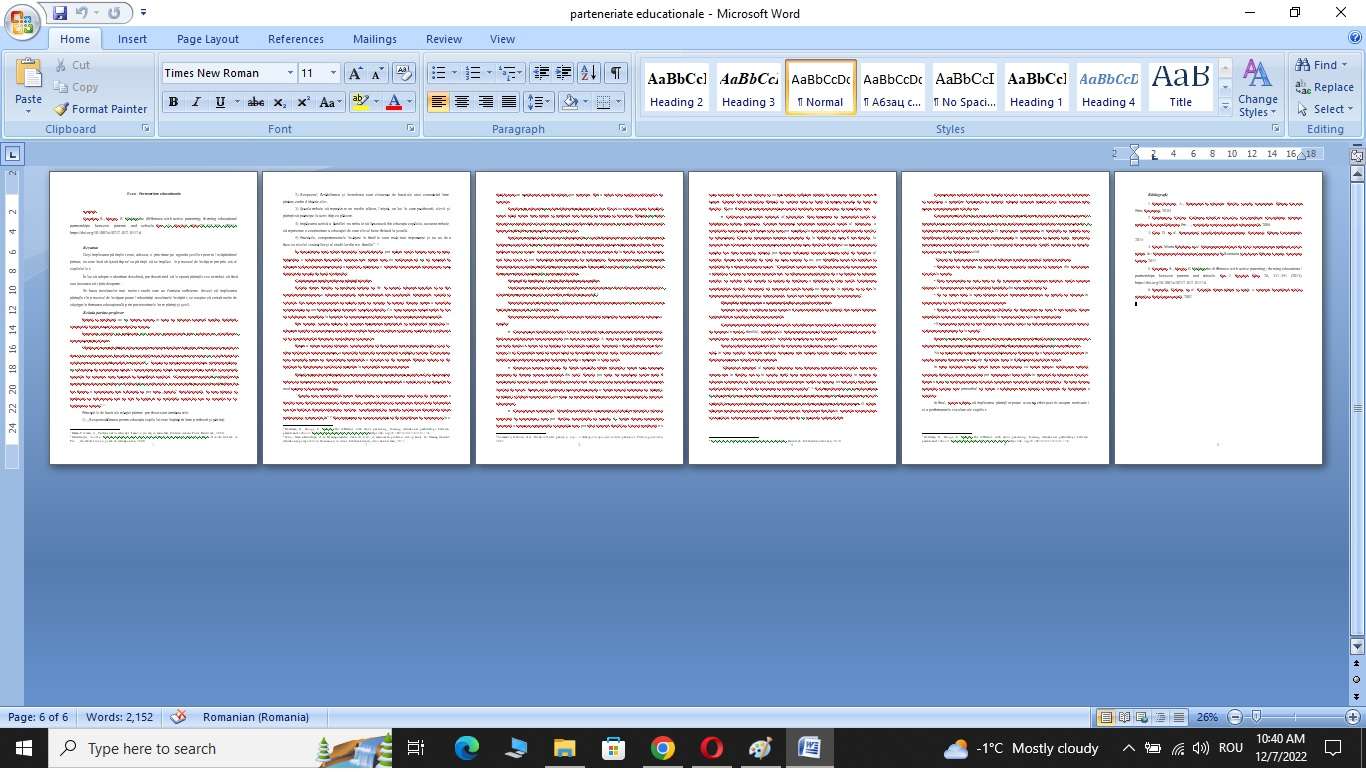Click the Clear Formatting icon
The height and width of the screenshot is (777, 1366).
point(404,73)
